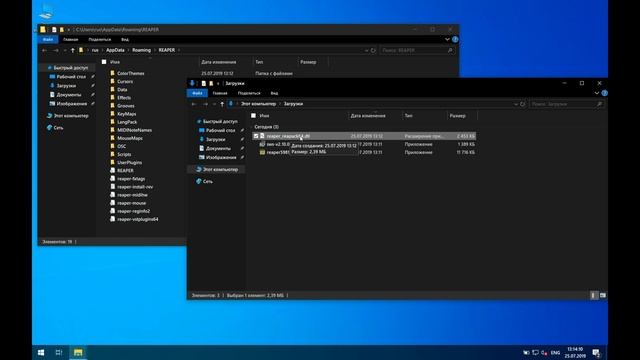Screen dimensions: 640x360
Task: Select the reaper-vstplugins64 file
Action: (x=137, y=219)
